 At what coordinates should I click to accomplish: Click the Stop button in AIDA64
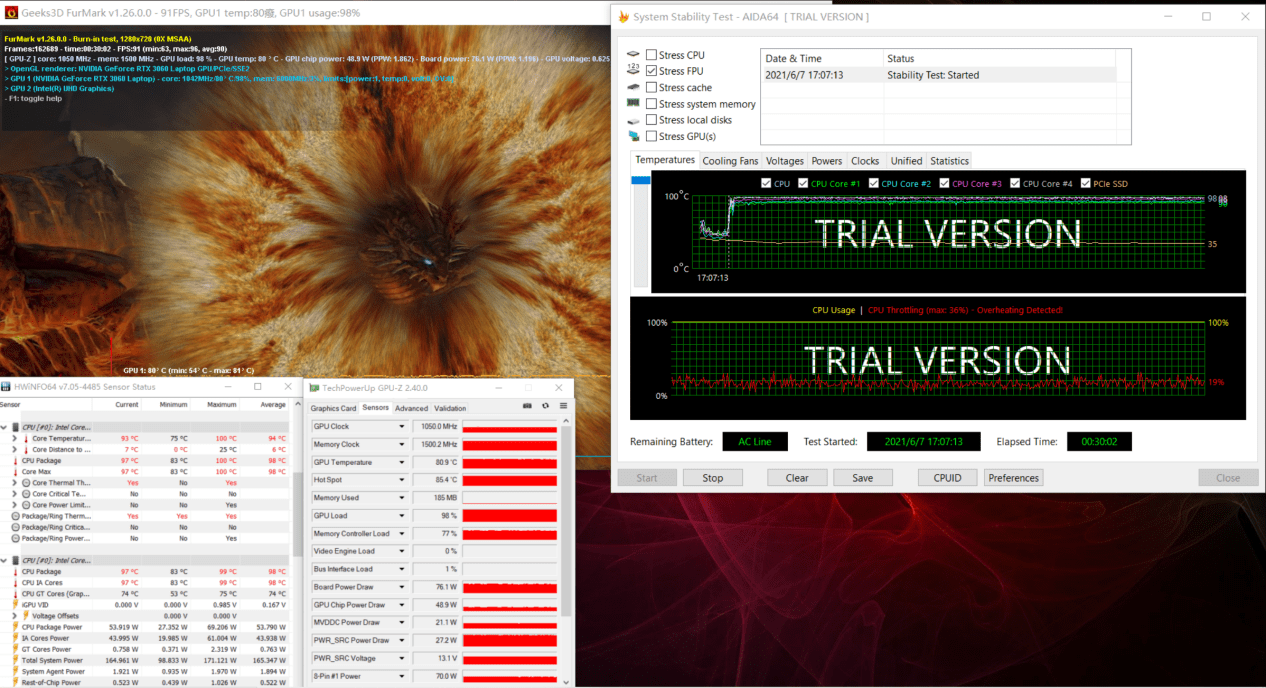click(x=713, y=478)
